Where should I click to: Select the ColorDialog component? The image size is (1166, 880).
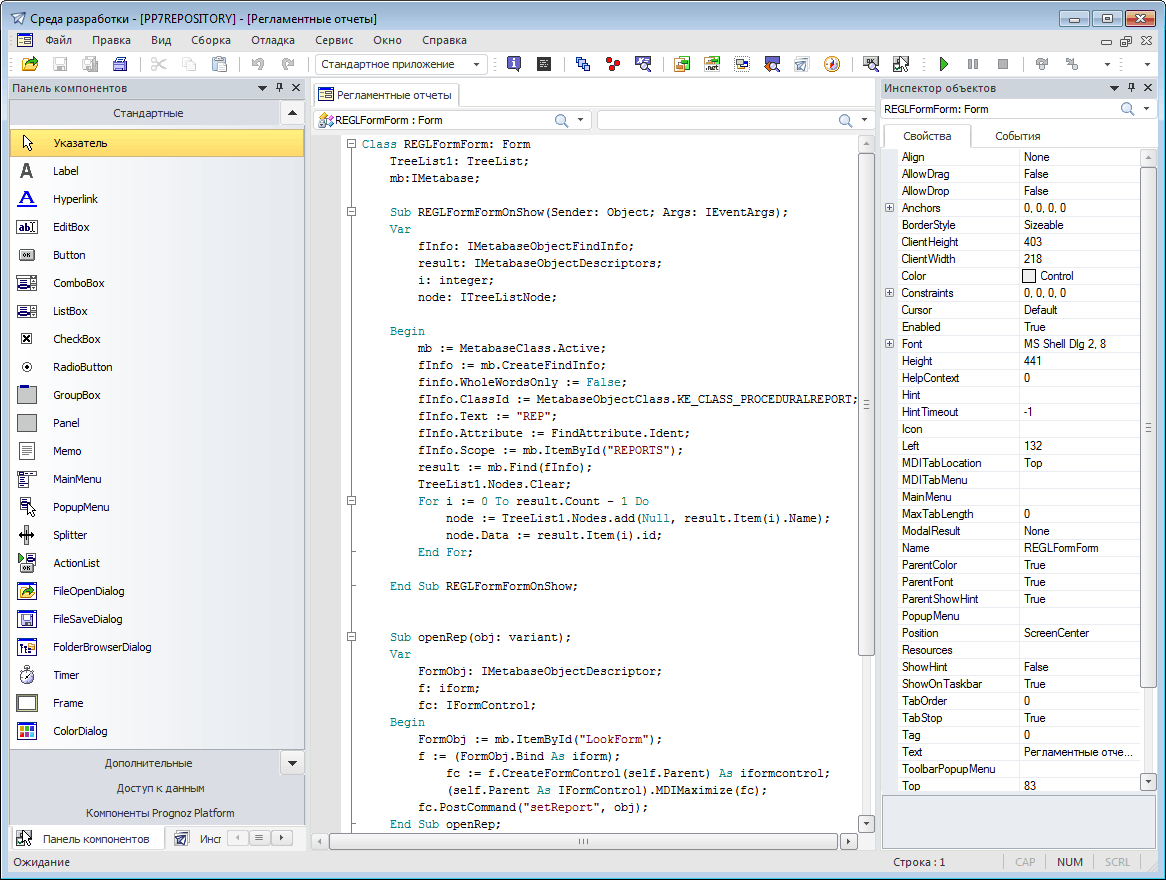(x=79, y=731)
